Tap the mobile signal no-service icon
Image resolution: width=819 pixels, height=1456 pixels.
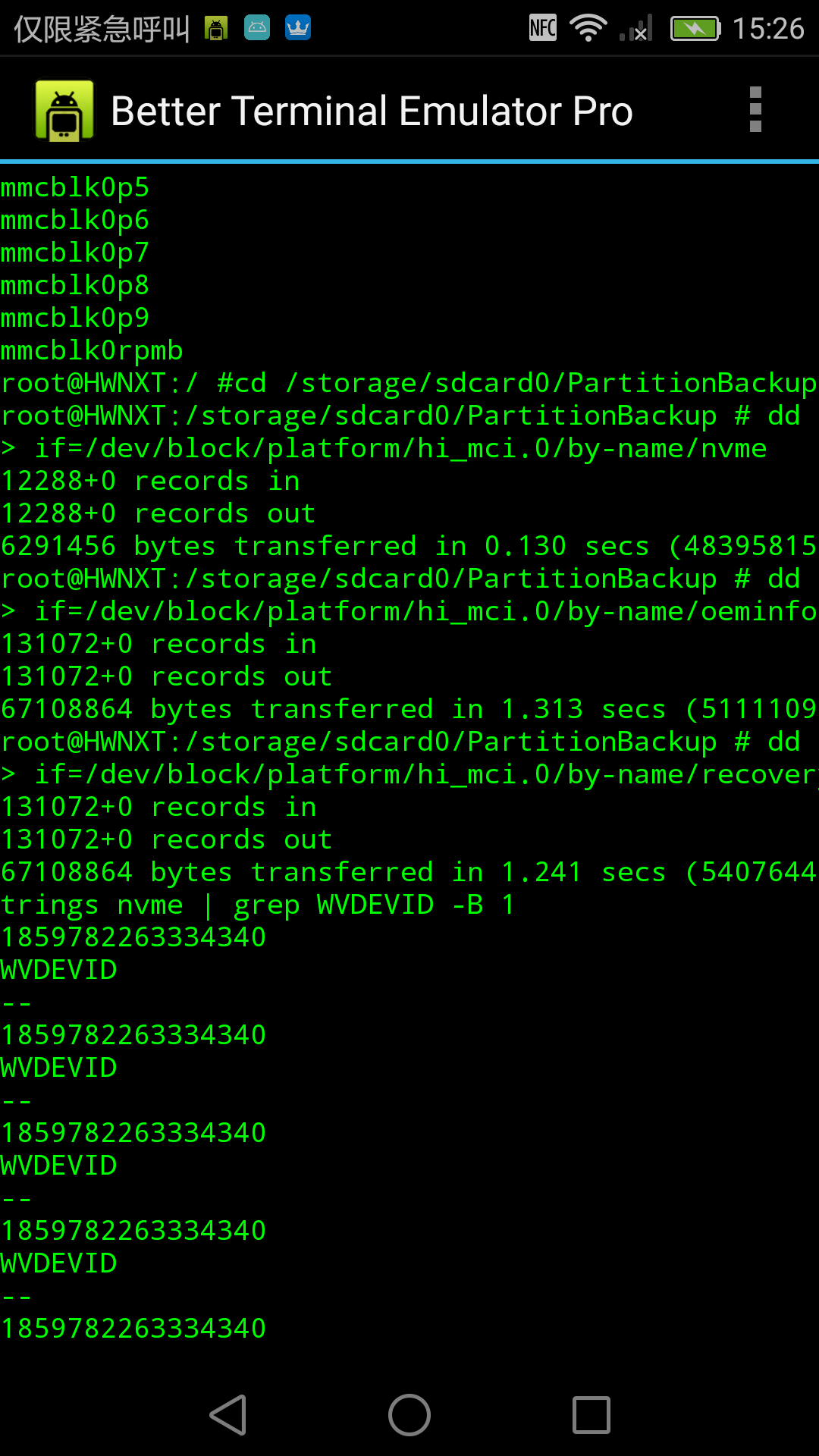(x=636, y=29)
